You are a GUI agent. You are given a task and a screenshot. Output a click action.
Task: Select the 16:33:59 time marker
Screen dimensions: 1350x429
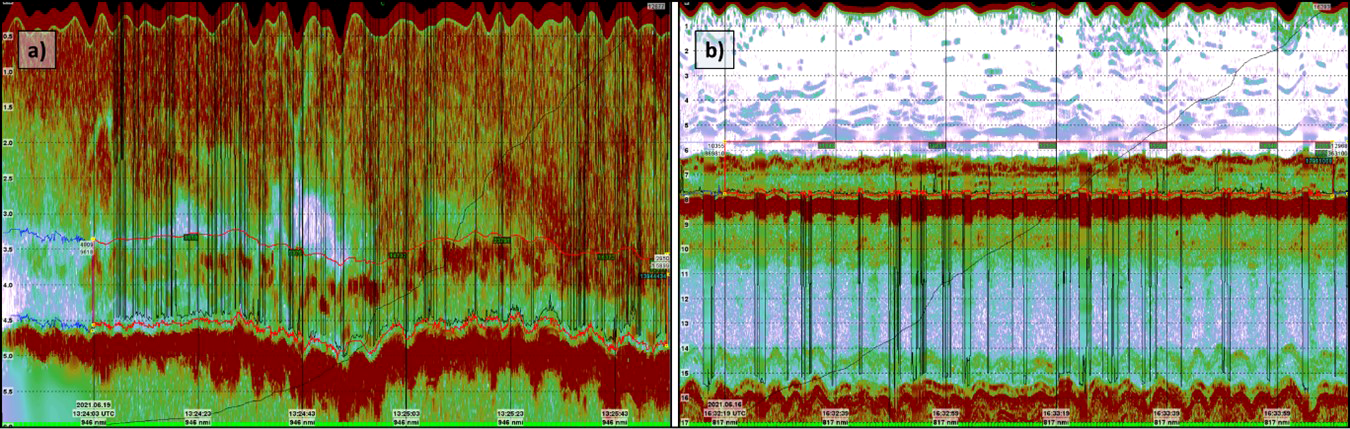click(1279, 411)
